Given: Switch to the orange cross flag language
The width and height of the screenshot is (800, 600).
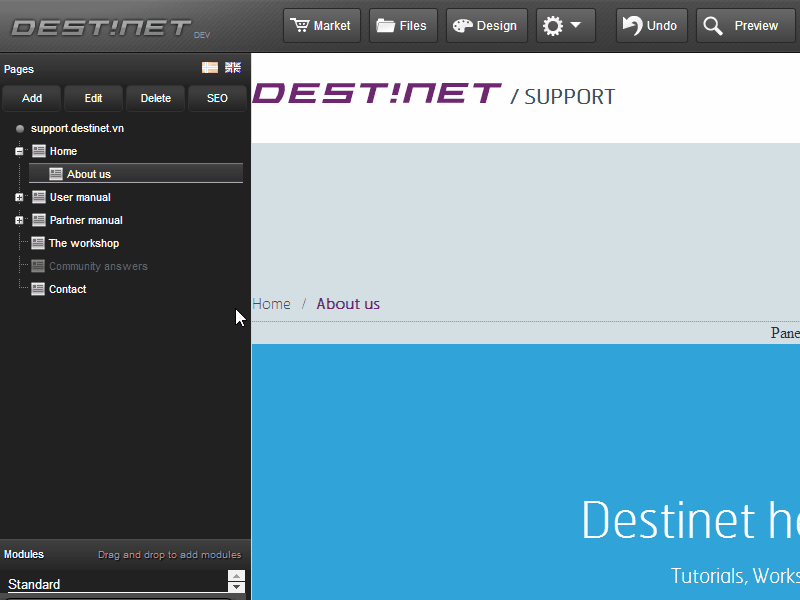Looking at the screenshot, I should pos(210,68).
